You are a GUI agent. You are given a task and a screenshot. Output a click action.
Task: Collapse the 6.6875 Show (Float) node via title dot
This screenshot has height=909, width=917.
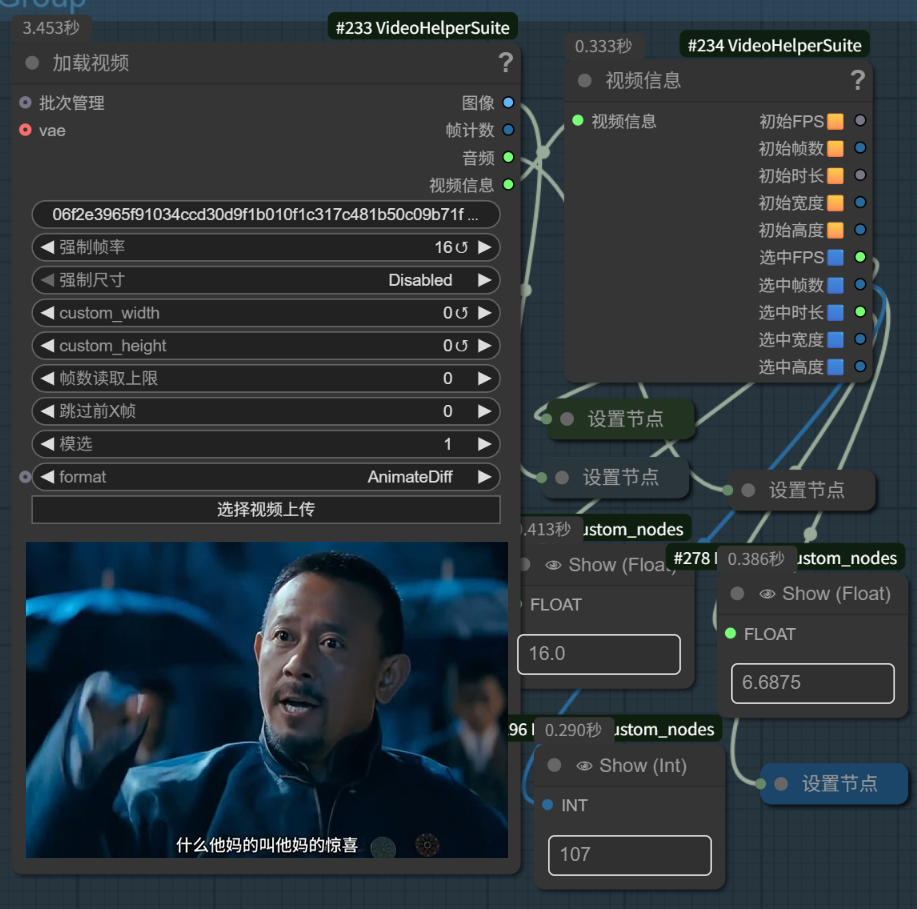tap(737, 594)
